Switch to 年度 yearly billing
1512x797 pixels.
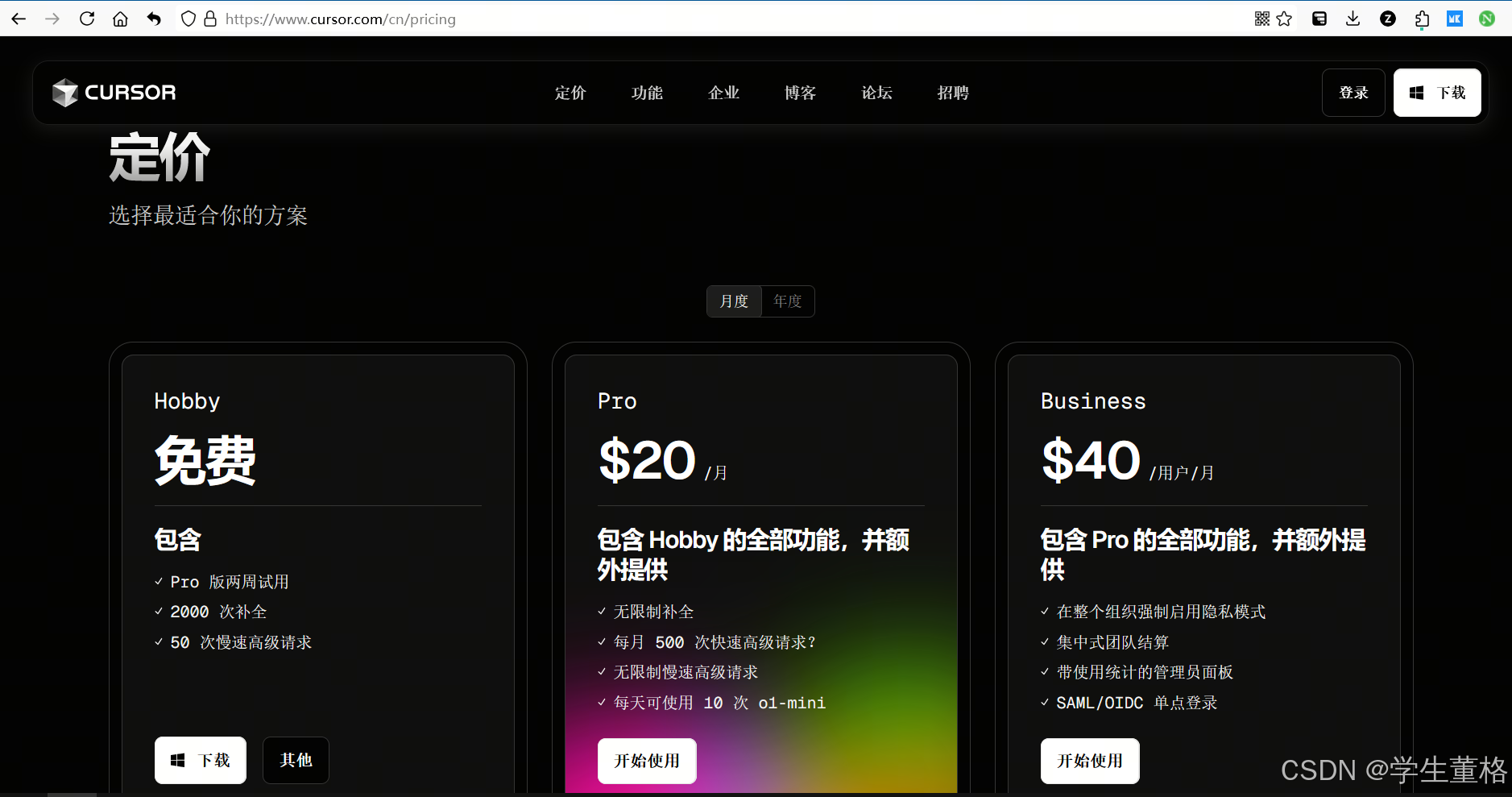[x=788, y=301]
